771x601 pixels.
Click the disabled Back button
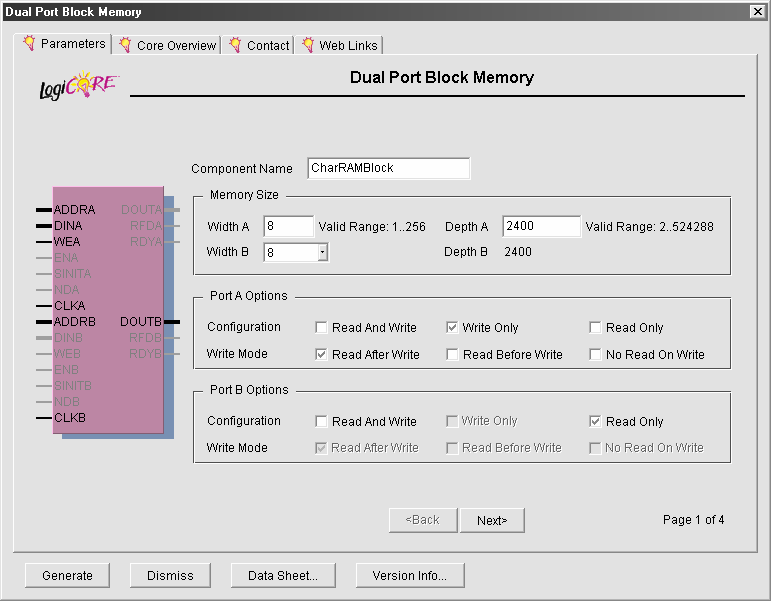click(423, 520)
